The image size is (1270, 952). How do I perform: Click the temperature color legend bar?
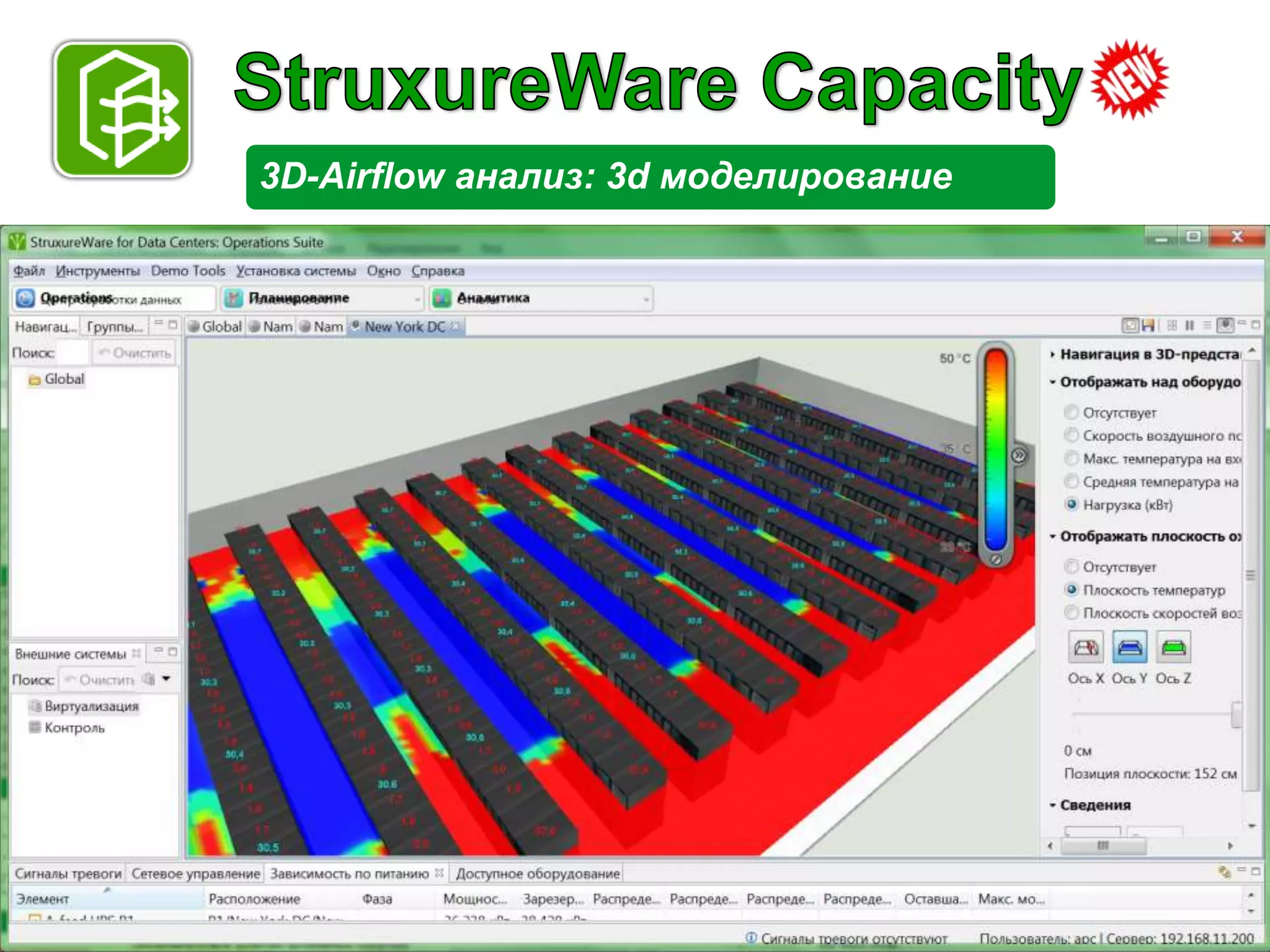[996, 449]
